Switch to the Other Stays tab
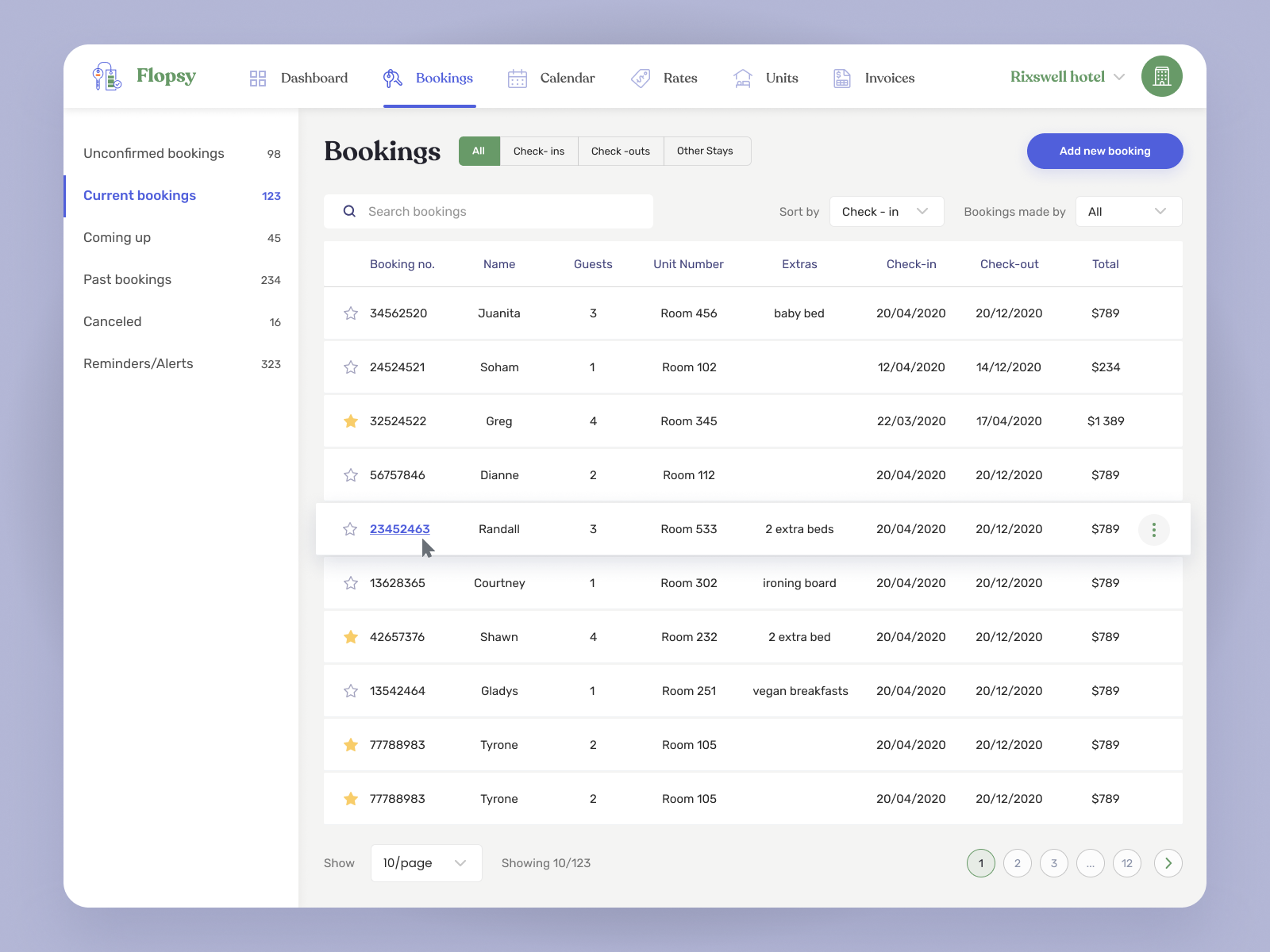 coord(706,151)
